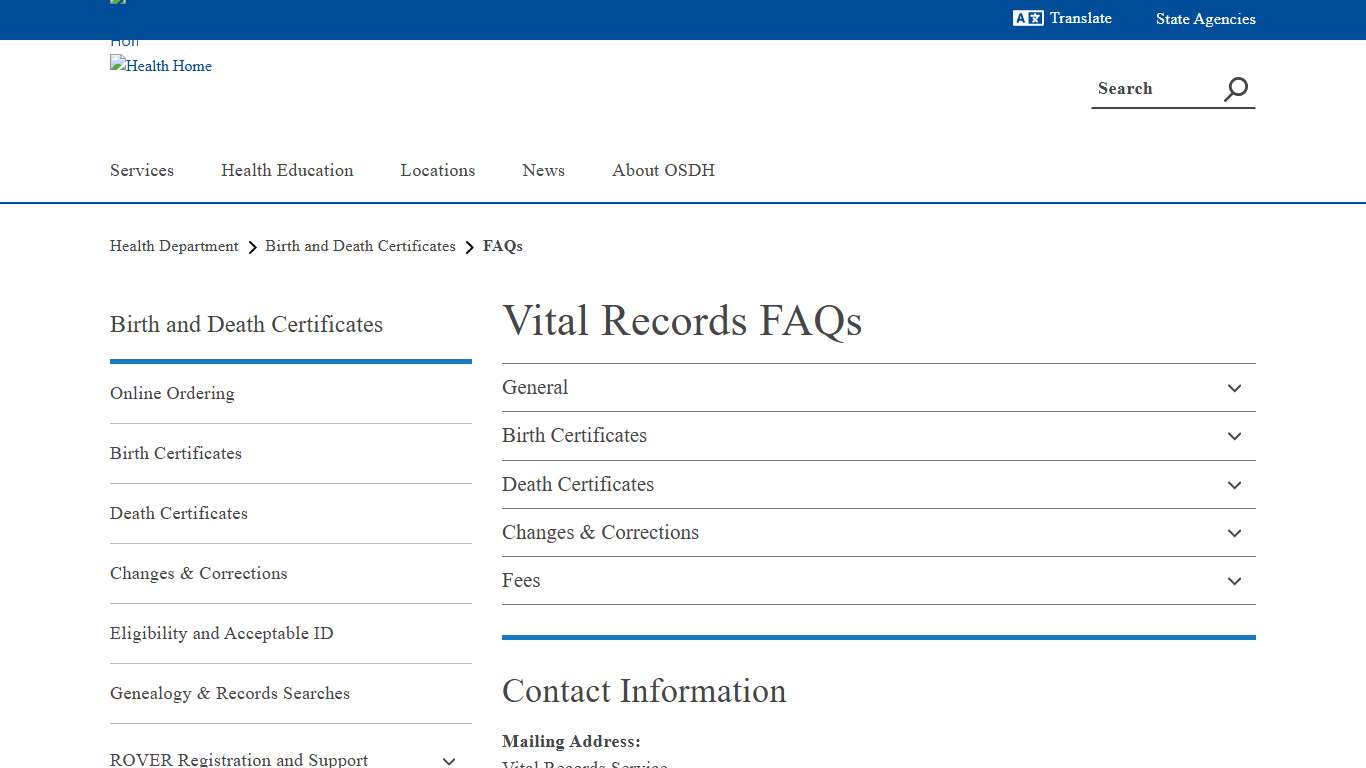Viewport: 1366px width, 768px height.
Task: Click the Eligibility and Acceptable ID link
Action: (221, 633)
